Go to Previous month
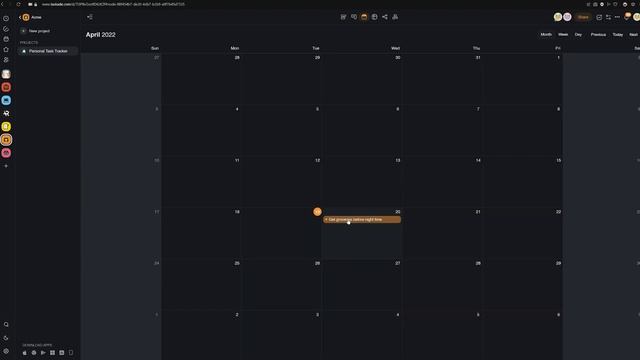The width and height of the screenshot is (640, 360). (598, 35)
